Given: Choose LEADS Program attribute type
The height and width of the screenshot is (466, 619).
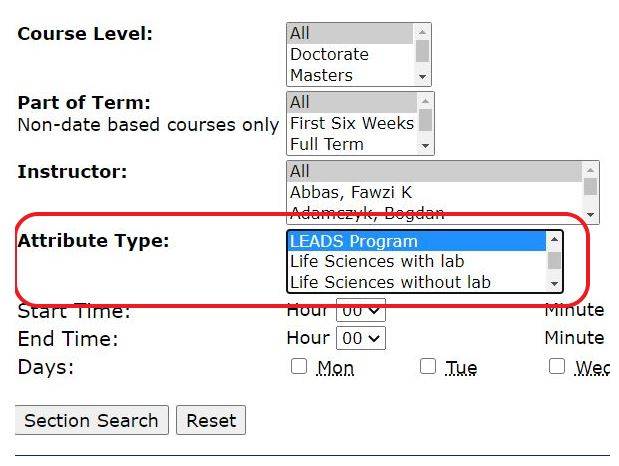Looking at the screenshot, I should (353, 241).
